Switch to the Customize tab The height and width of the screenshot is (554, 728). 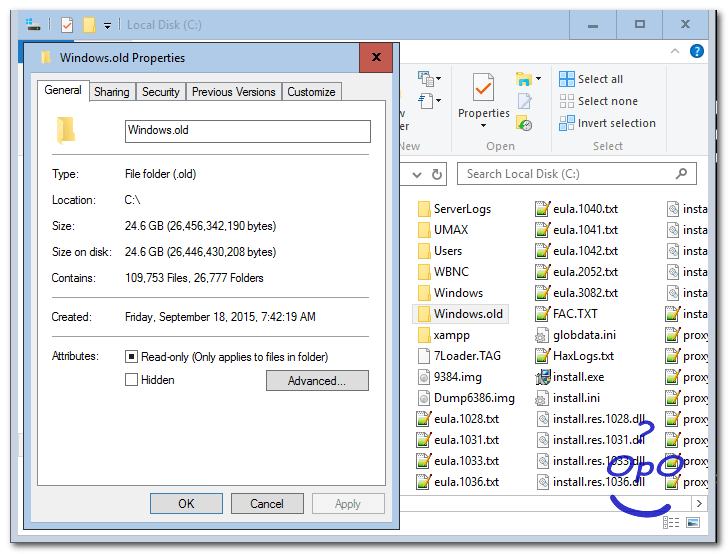(x=311, y=92)
